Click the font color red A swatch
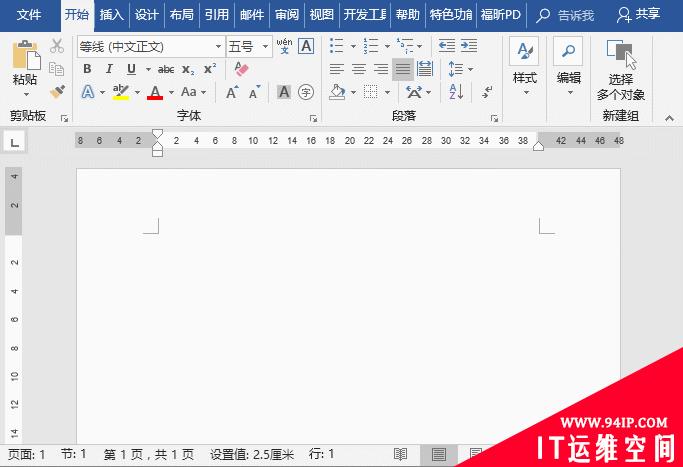 click(x=155, y=92)
